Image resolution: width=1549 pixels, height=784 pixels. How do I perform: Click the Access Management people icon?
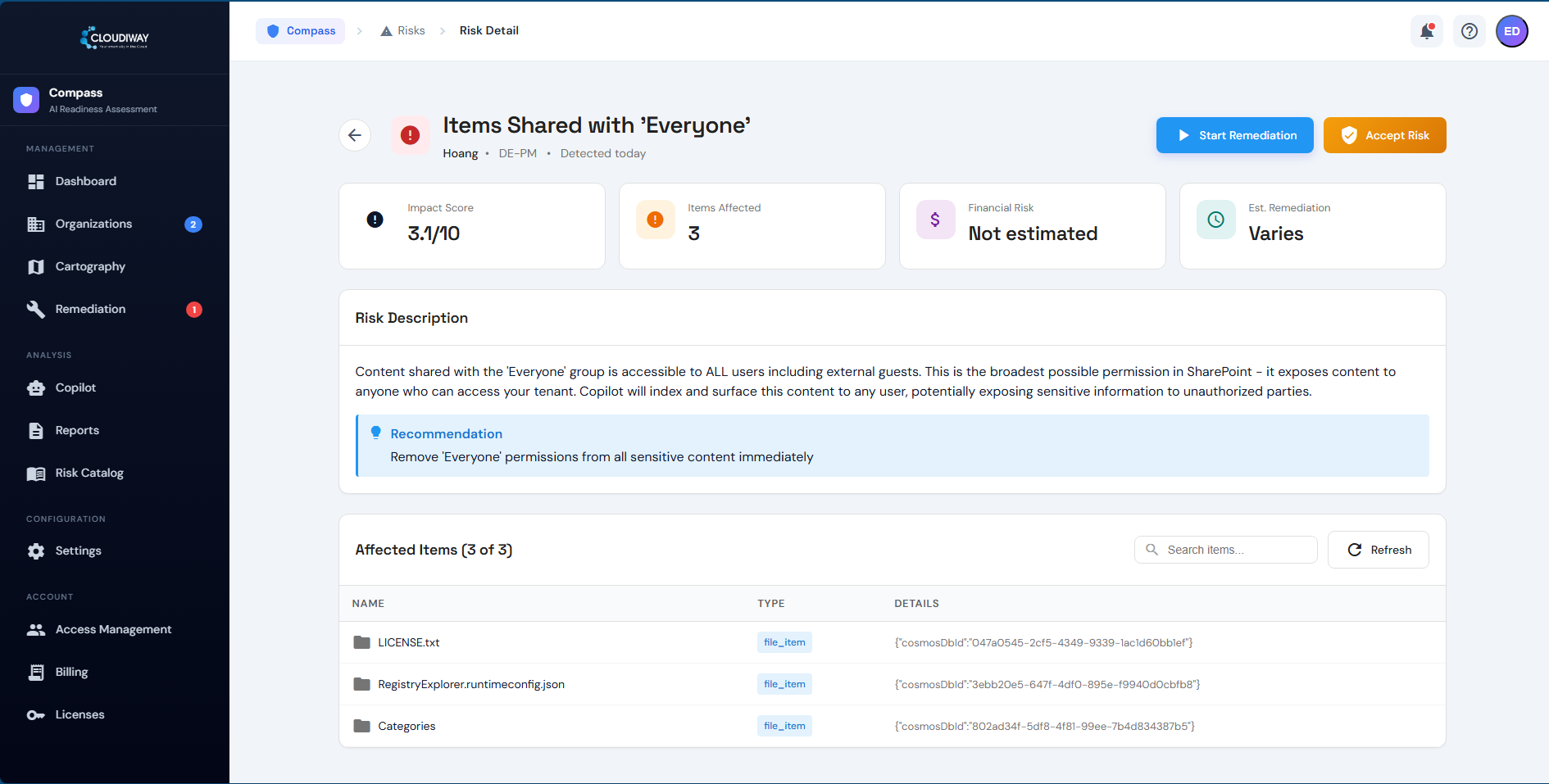36,630
